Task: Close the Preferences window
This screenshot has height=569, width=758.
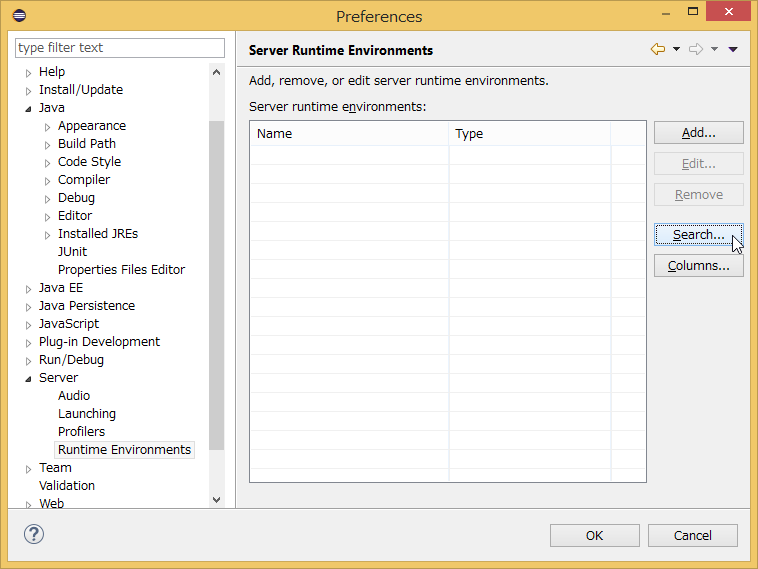Action: tap(729, 11)
